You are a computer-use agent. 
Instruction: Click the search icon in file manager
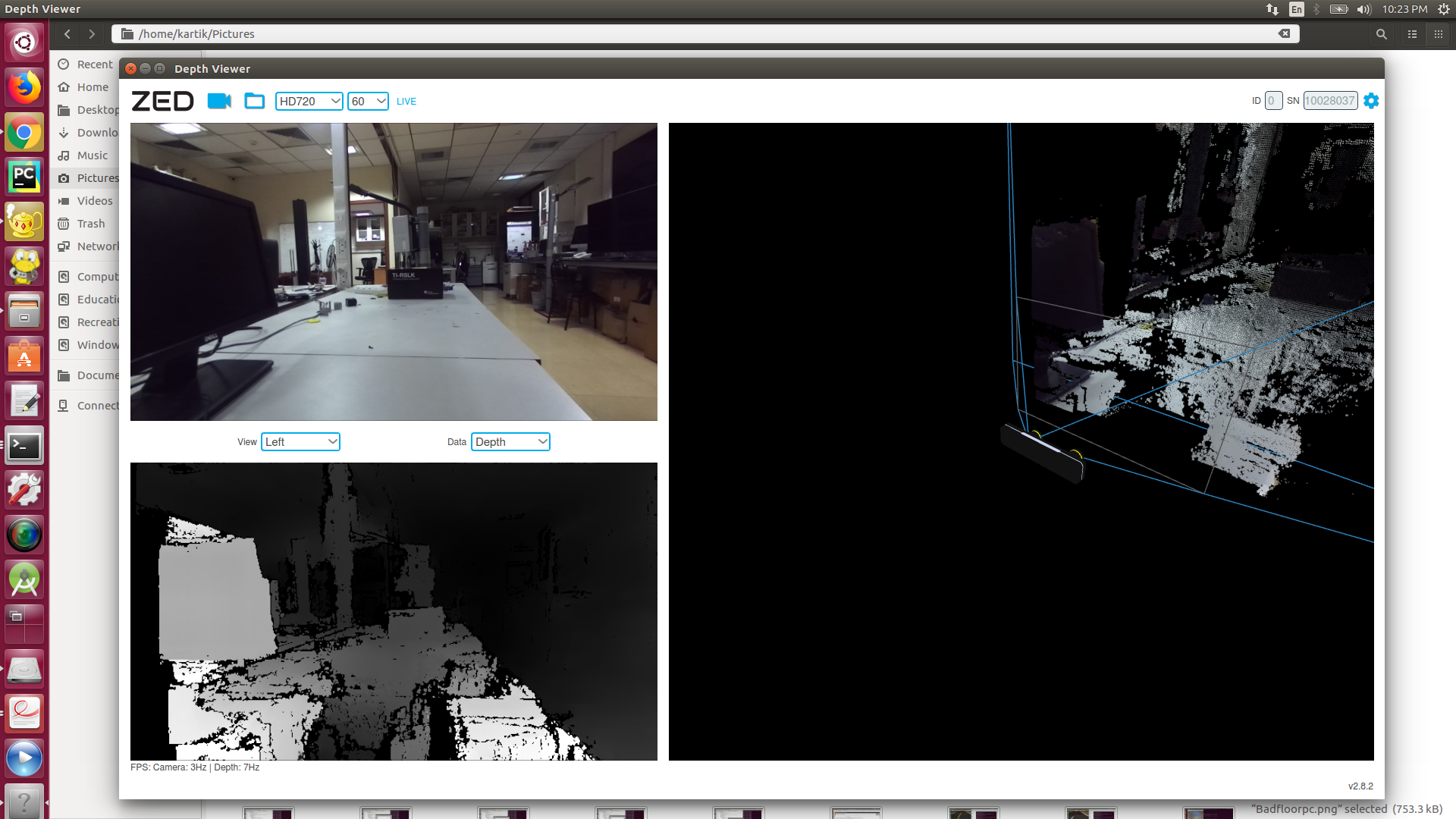pos(1380,33)
